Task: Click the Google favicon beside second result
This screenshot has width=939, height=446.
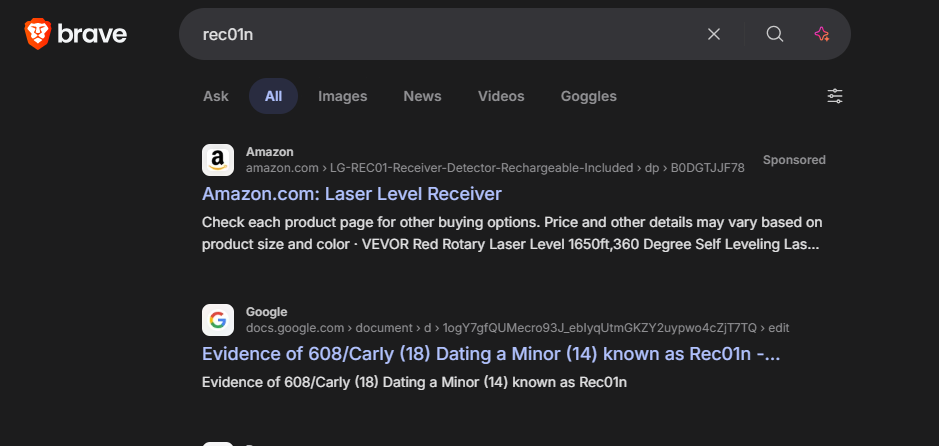Action: click(218, 320)
